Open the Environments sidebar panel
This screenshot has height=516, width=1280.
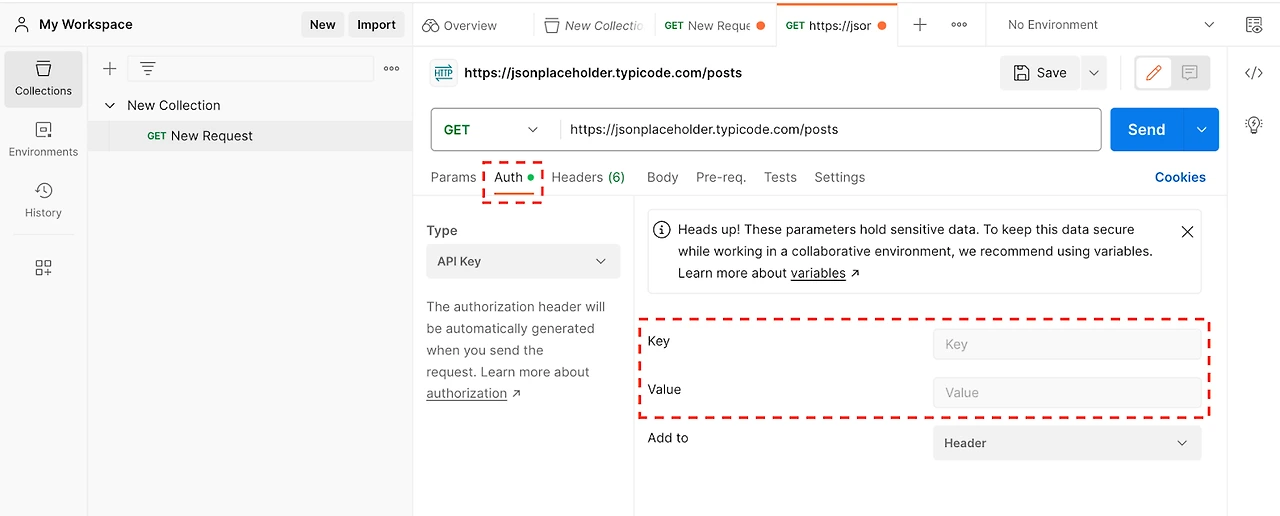pyautogui.click(x=43, y=140)
